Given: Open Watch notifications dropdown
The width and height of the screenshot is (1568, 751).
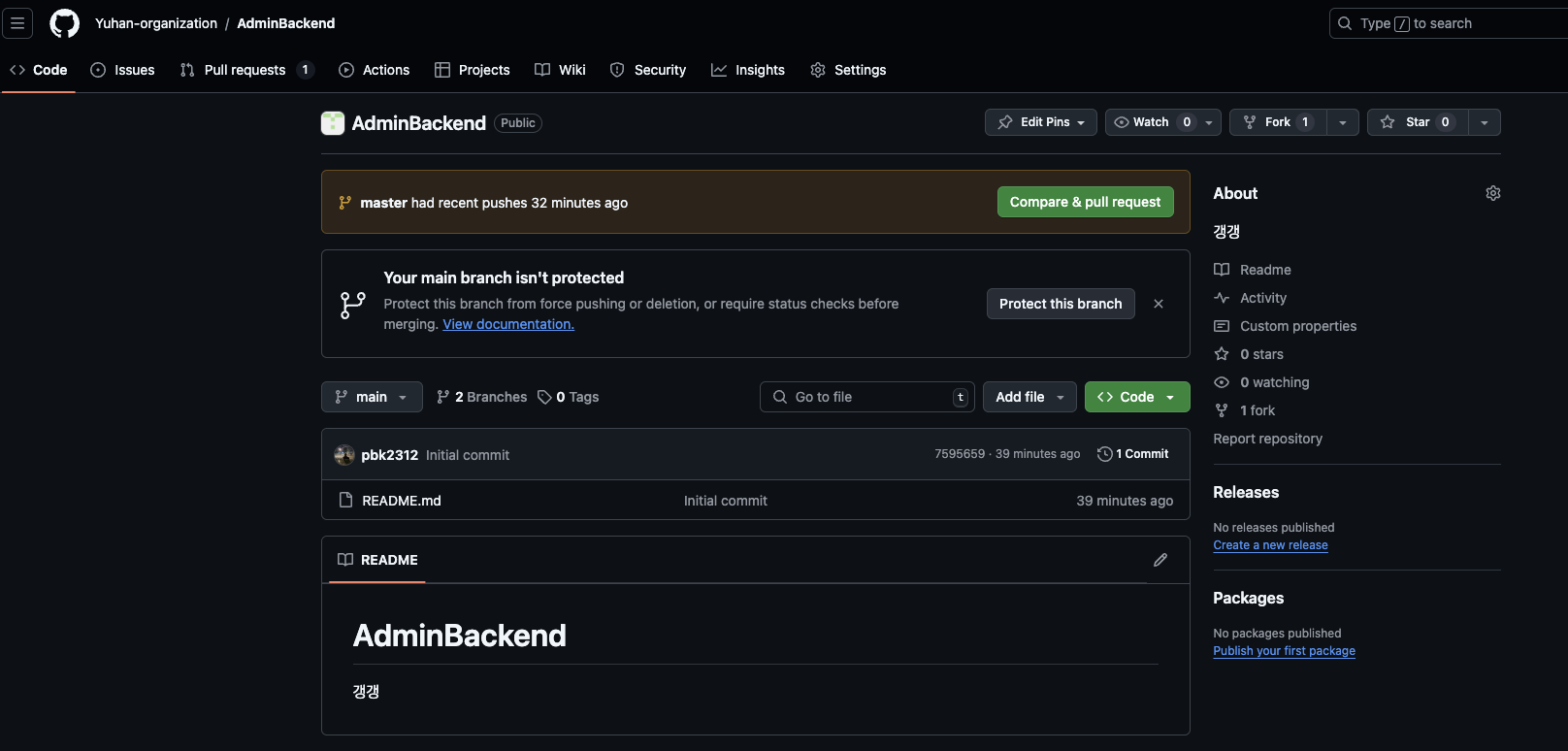Looking at the screenshot, I should click(1163, 122).
